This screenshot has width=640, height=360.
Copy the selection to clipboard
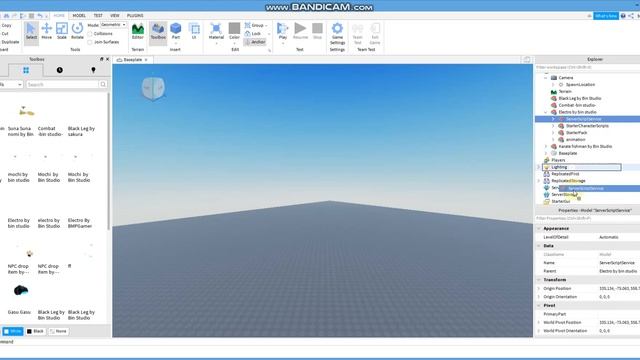tap(7, 25)
